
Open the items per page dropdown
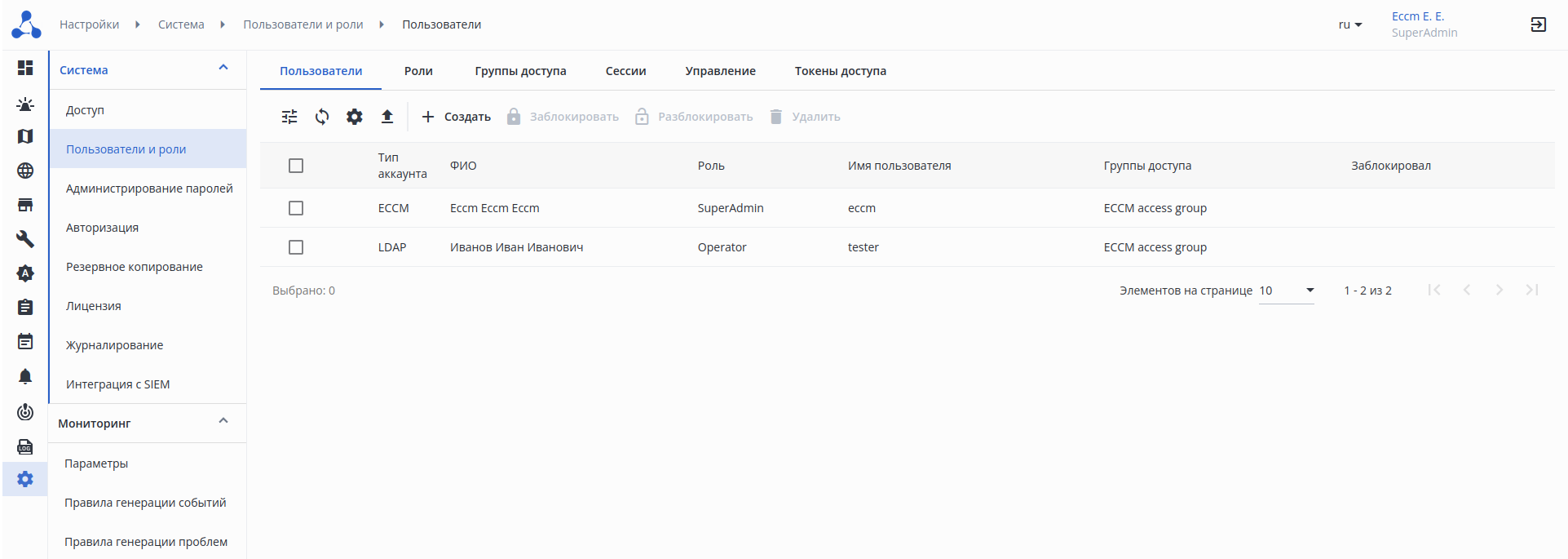pyautogui.click(x=1286, y=291)
